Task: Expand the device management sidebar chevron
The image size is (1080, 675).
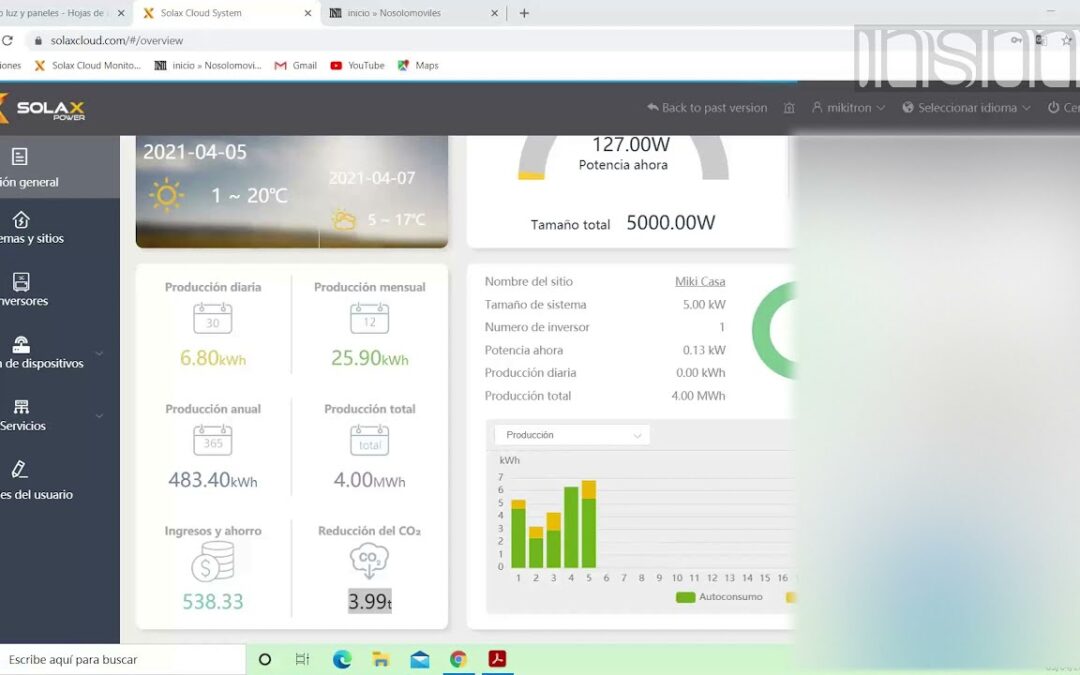Action: click(x=99, y=353)
